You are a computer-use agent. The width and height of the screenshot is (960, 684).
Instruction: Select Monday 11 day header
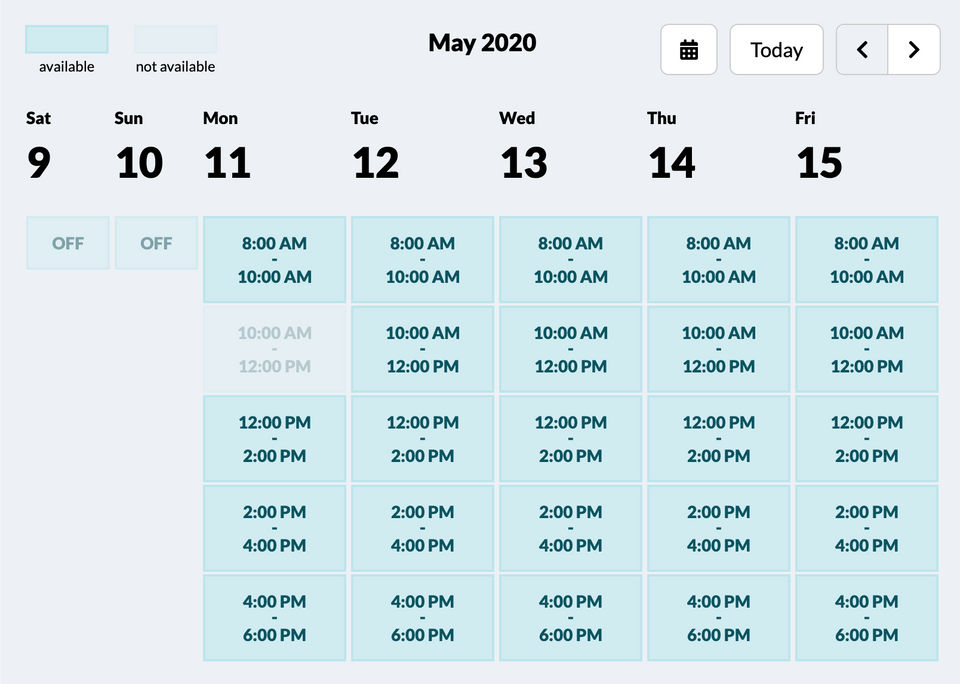tap(227, 147)
